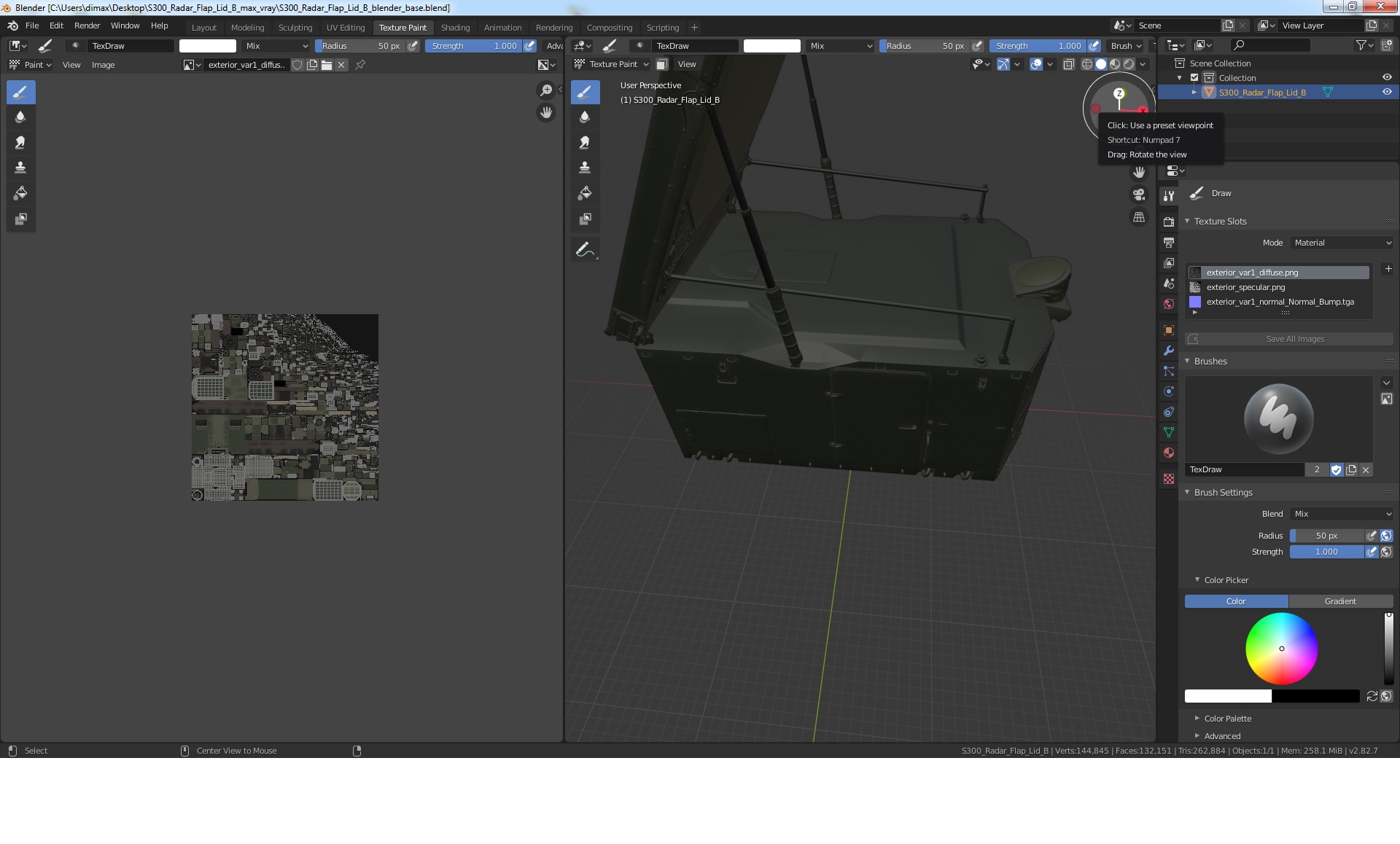Screen dimensions: 1400x844
Task: Open Physics properties tab
Action: 1169,391
